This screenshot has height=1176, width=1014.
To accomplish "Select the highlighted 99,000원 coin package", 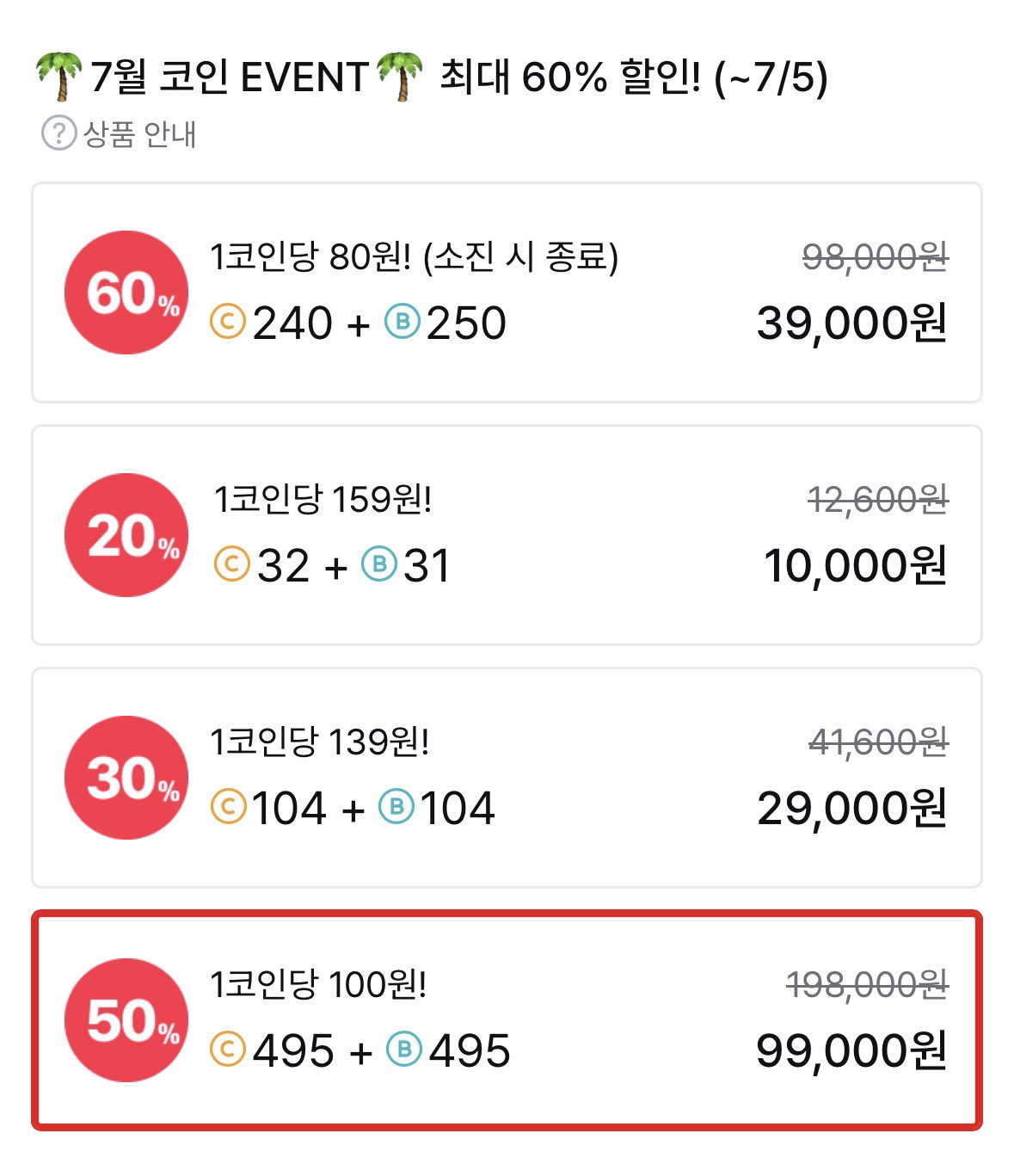I will (507, 1020).
